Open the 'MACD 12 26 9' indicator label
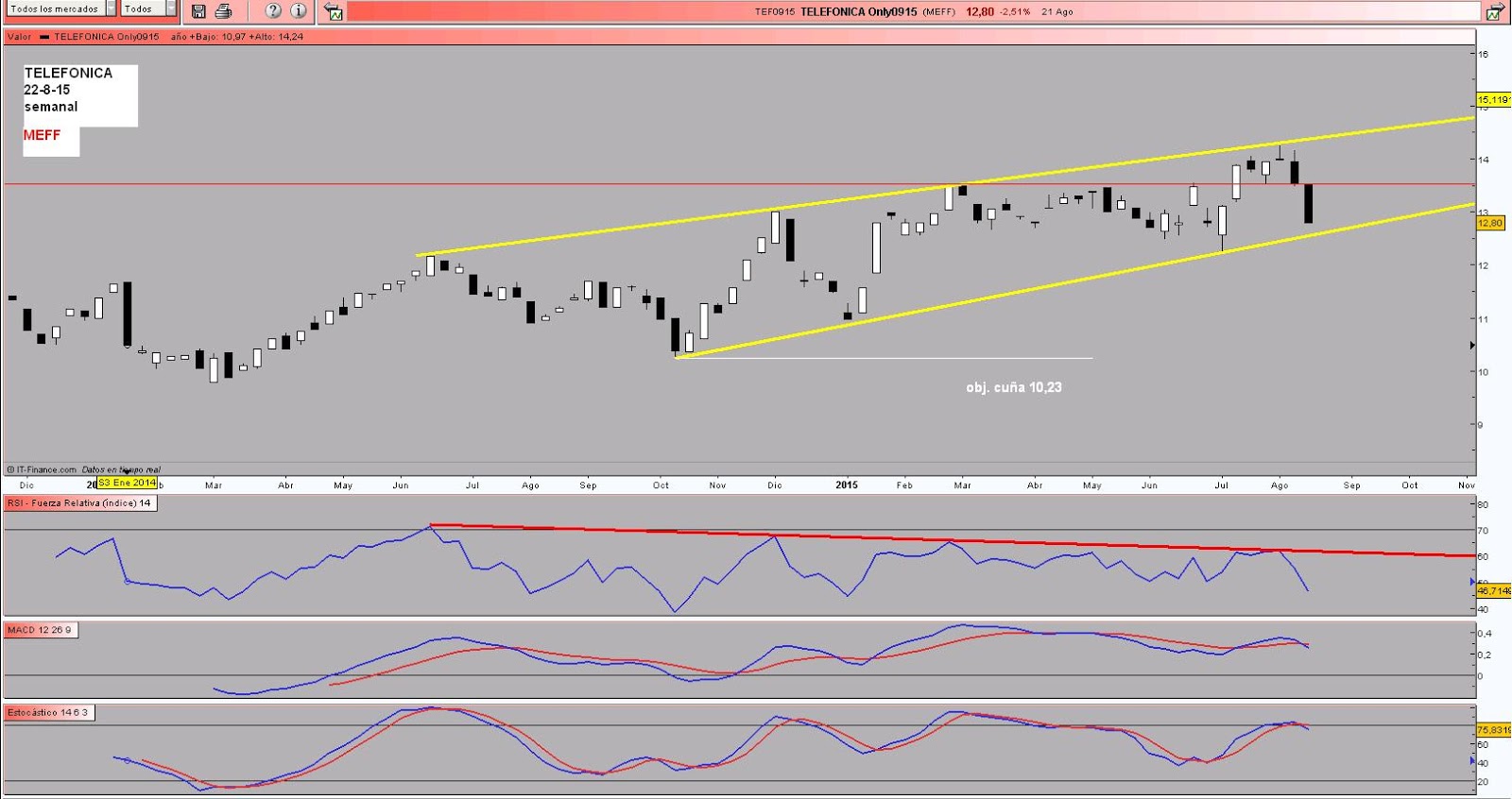The image size is (1512, 799). coord(40,630)
